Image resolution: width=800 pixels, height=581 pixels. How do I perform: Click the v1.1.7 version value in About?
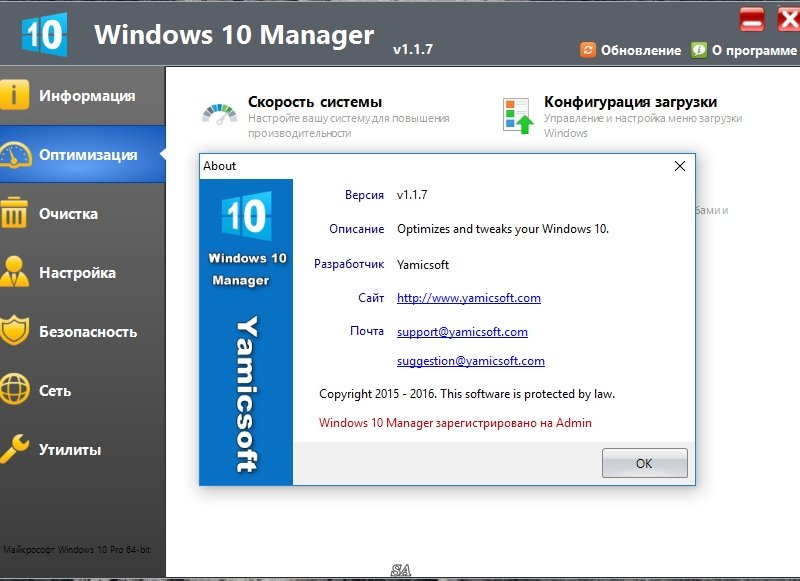coord(412,195)
